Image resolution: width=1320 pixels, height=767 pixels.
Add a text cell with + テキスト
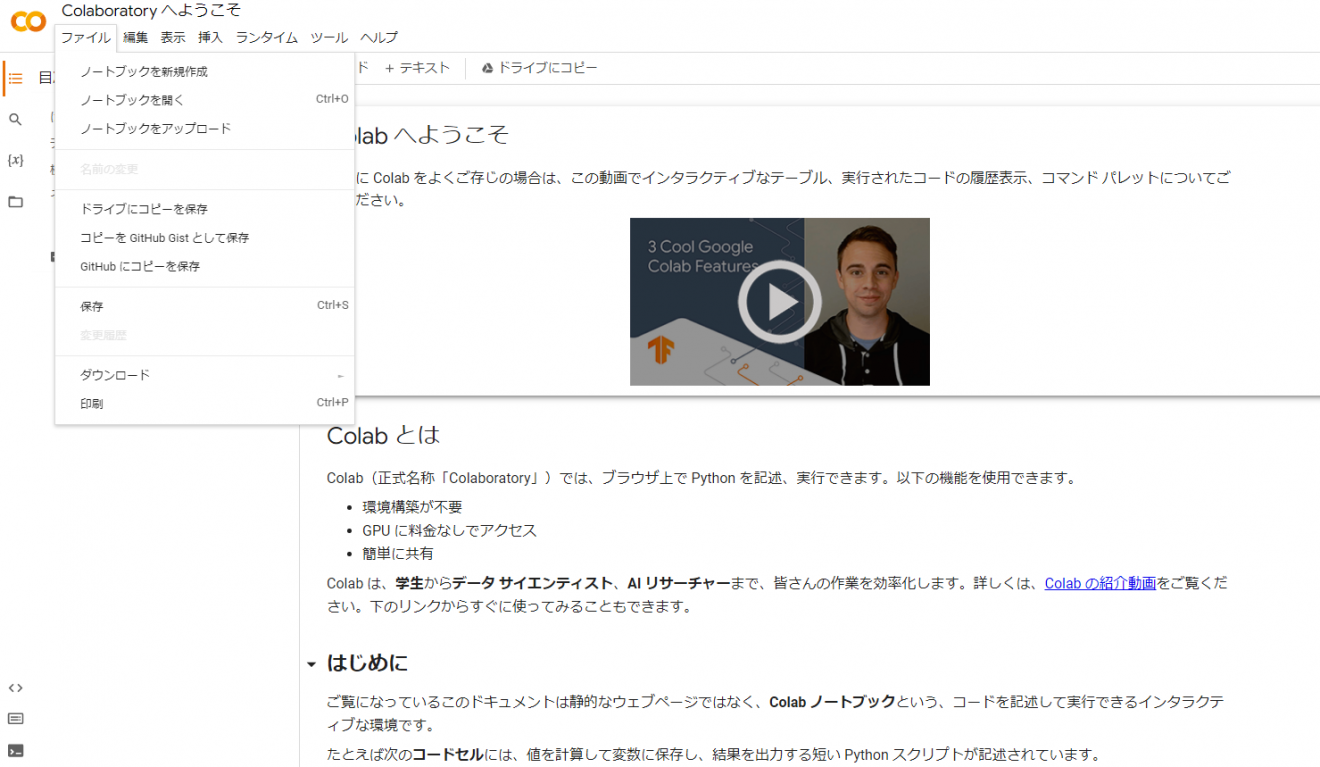tap(418, 68)
